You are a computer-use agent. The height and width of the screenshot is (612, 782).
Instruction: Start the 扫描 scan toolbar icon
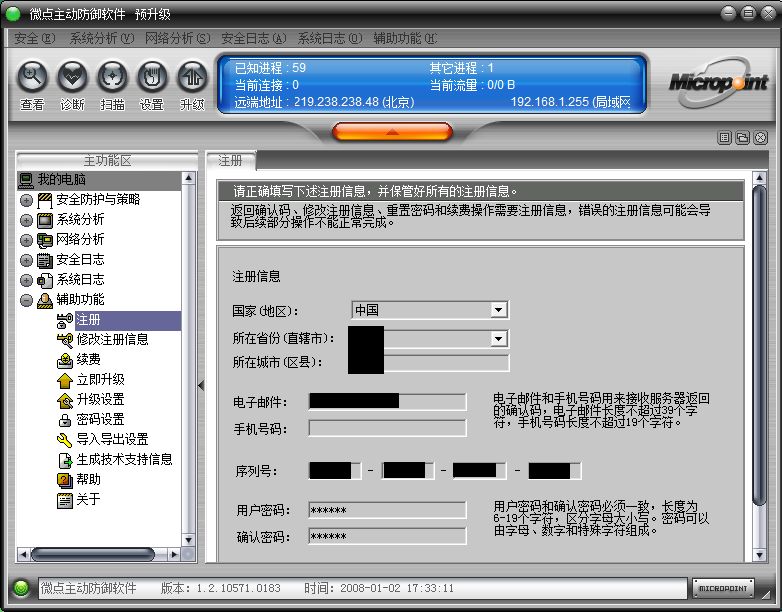[112, 77]
